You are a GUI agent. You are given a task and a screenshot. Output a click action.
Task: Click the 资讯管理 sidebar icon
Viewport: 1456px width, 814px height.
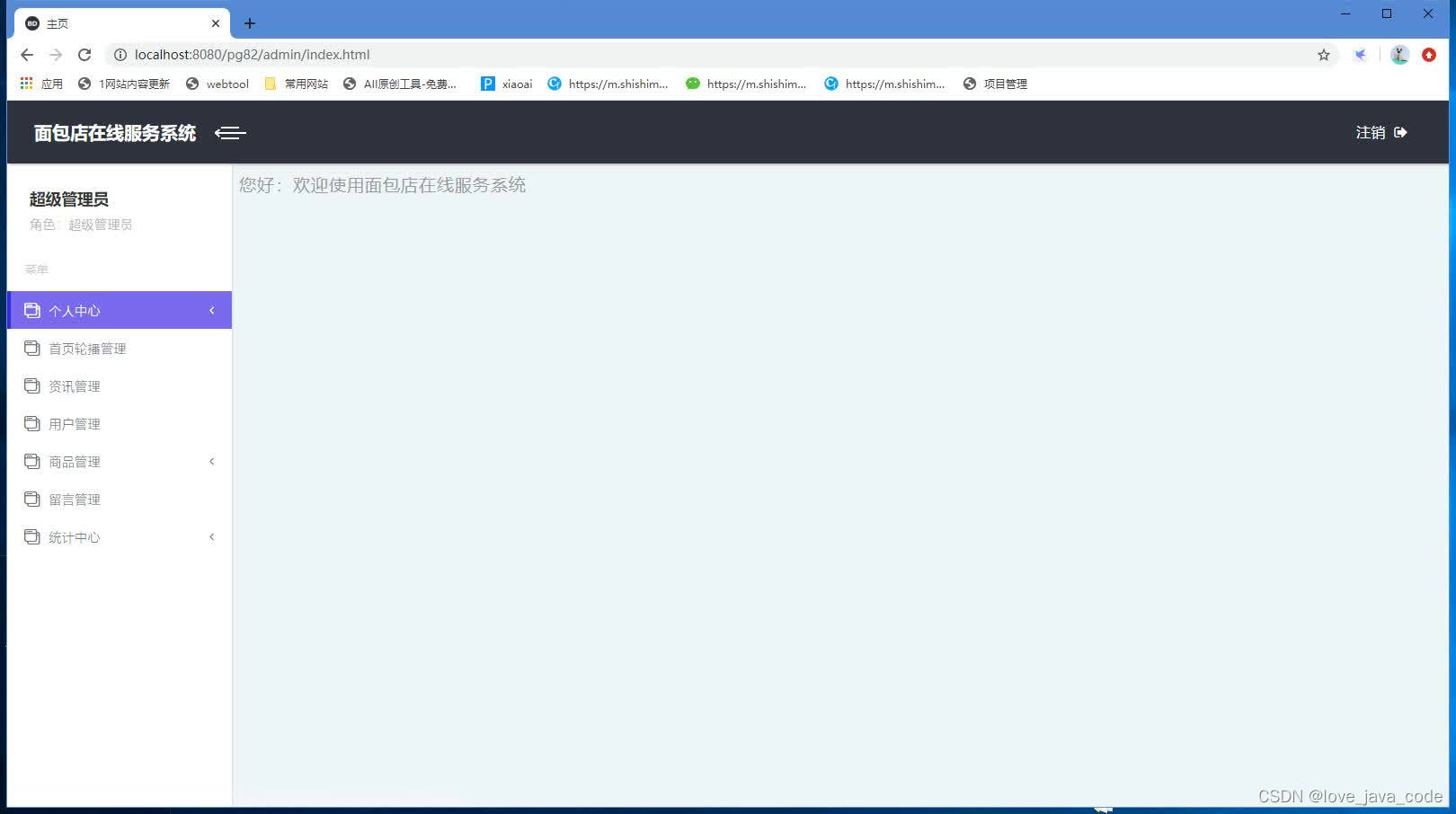coord(31,385)
